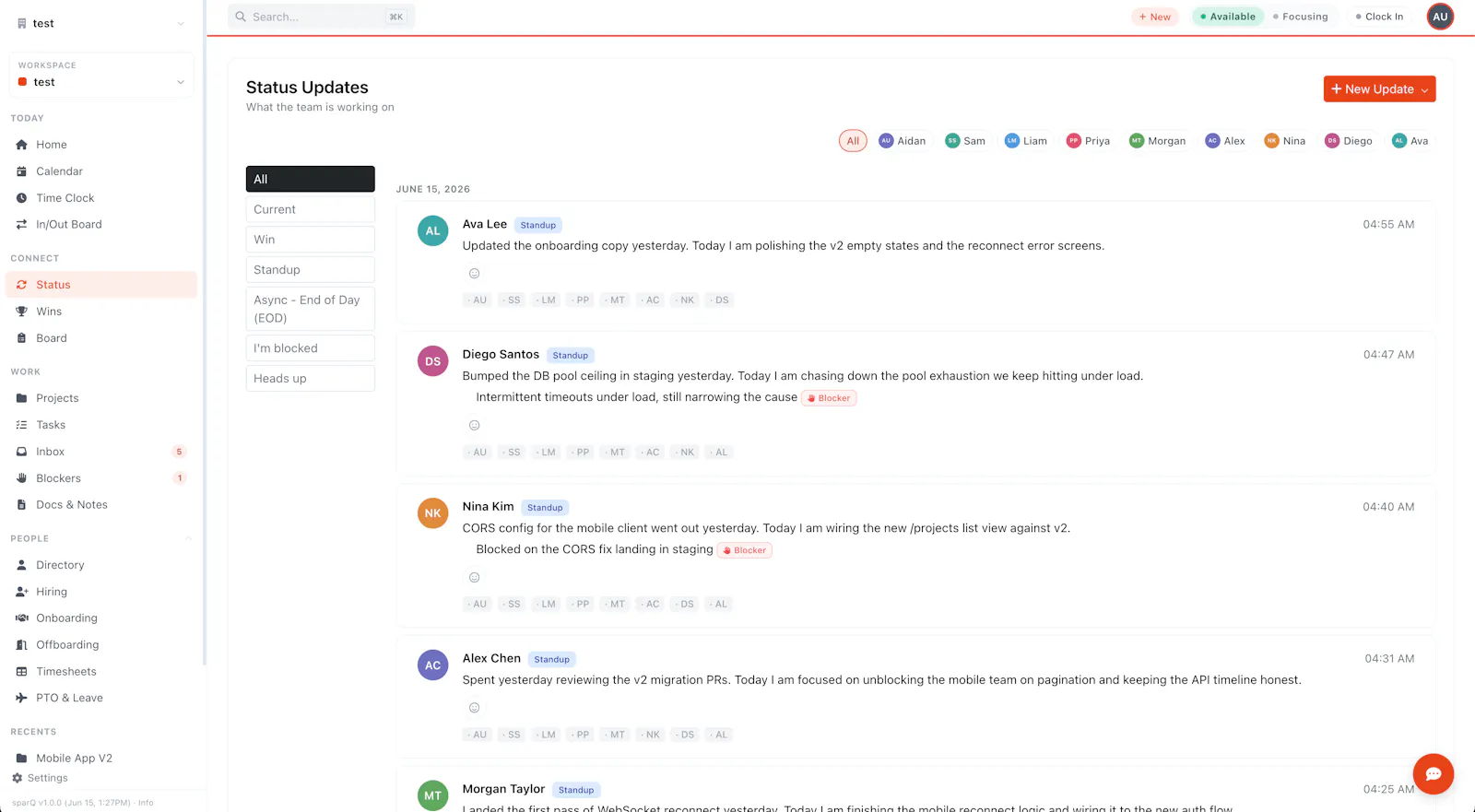Add emoji reaction to Ava Lee's update
Screen dimensions: 1475x812
475,274
